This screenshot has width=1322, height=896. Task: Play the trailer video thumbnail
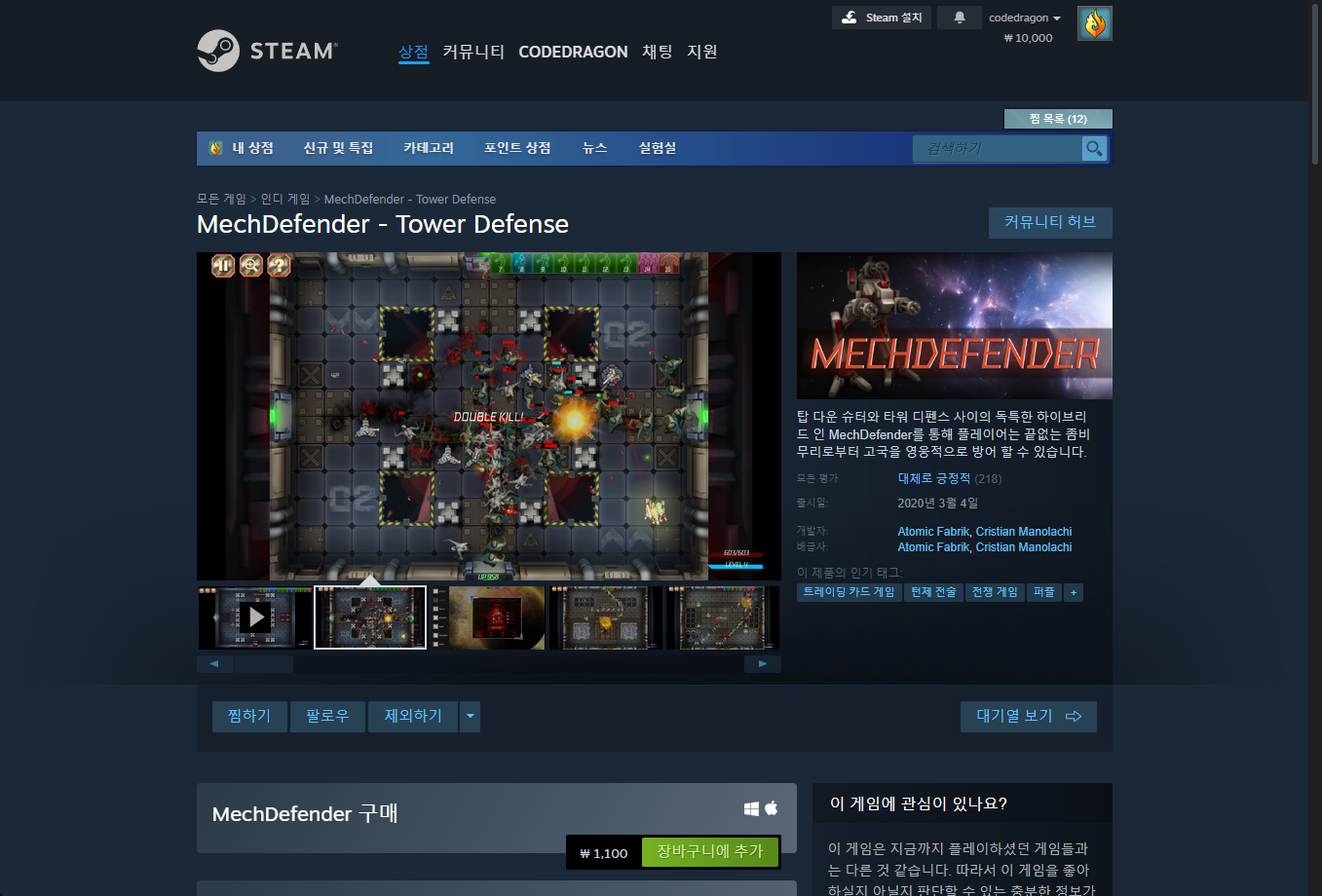pyautogui.click(x=255, y=617)
